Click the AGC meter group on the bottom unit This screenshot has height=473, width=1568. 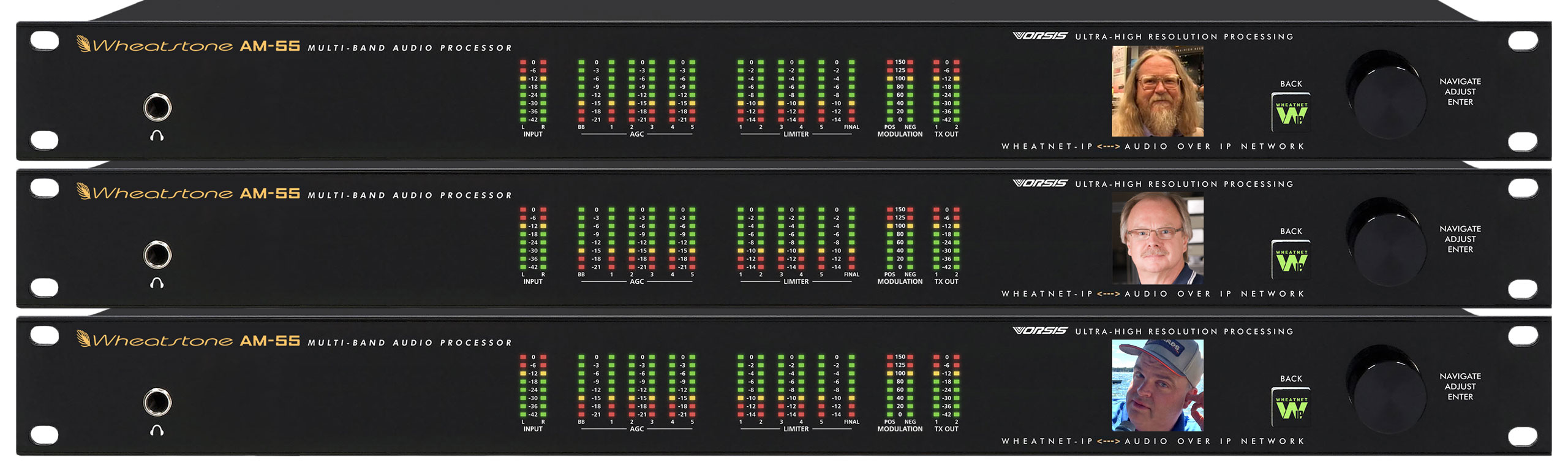pyautogui.click(x=637, y=393)
